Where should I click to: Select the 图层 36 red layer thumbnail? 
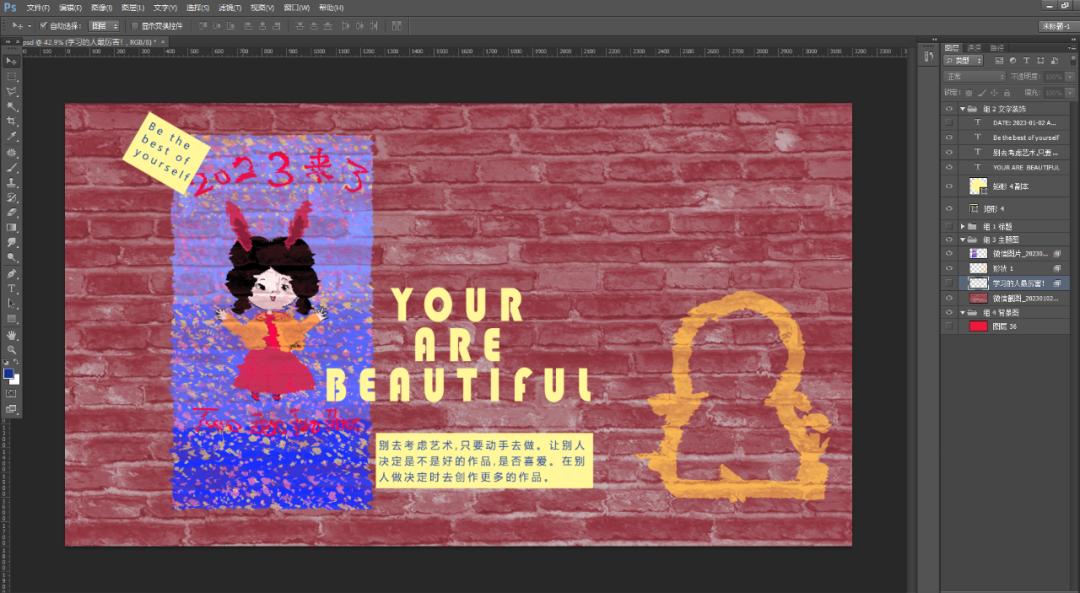tap(978, 326)
